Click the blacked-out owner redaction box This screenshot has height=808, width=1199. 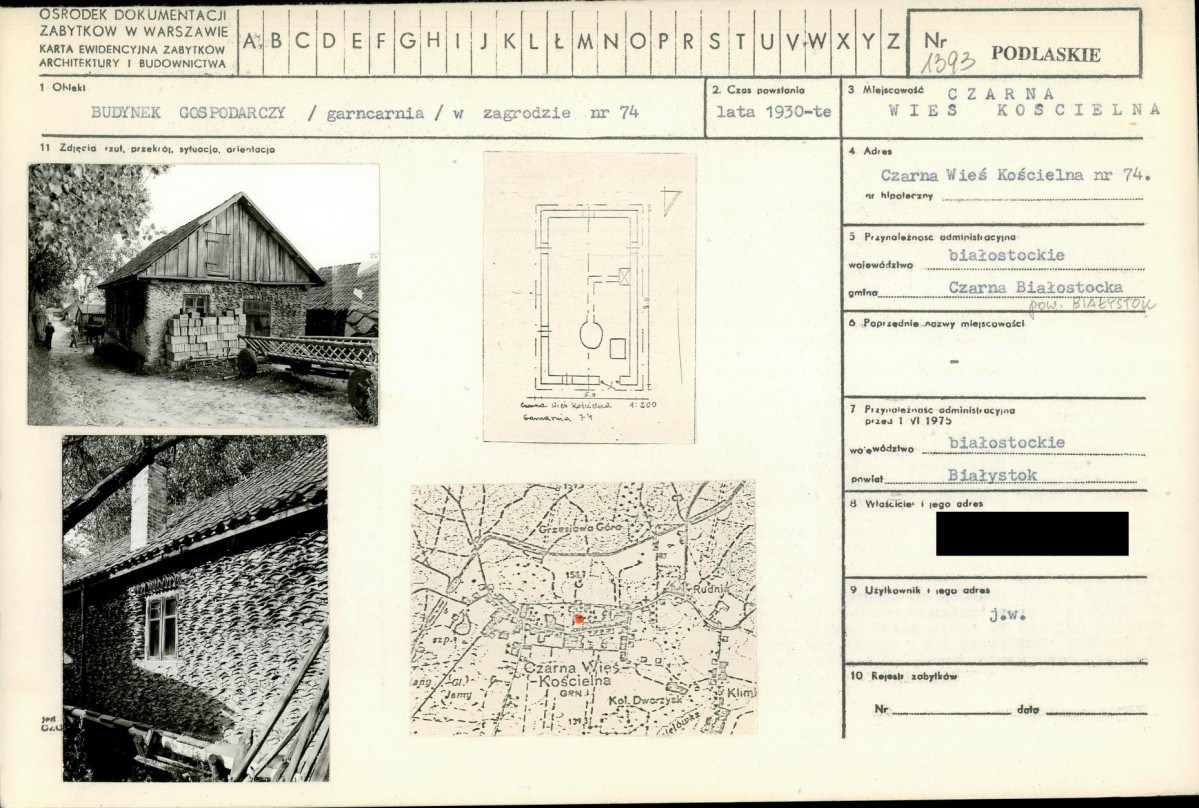(1032, 534)
